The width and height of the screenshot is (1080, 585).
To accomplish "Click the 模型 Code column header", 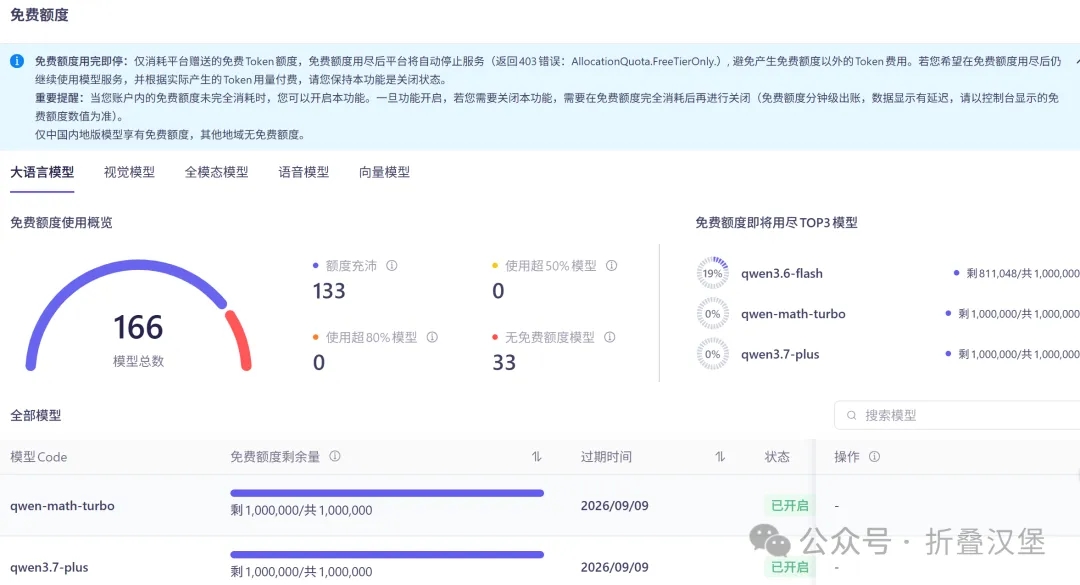I will (39, 457).
